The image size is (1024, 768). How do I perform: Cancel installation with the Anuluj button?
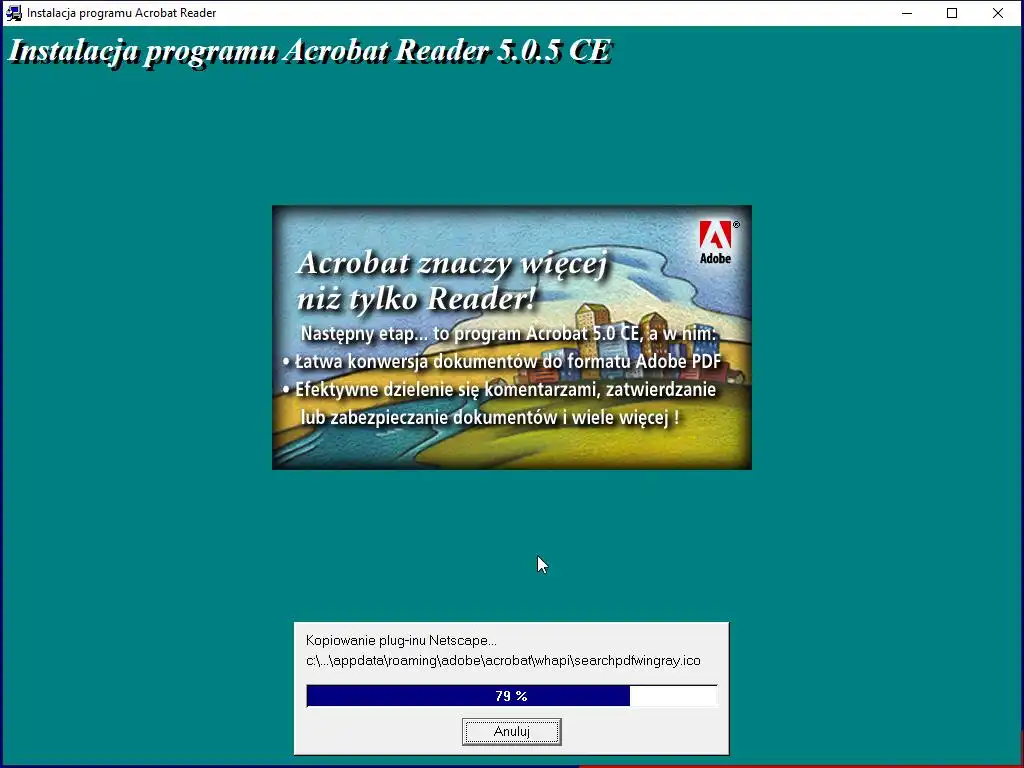click(511, 731)
